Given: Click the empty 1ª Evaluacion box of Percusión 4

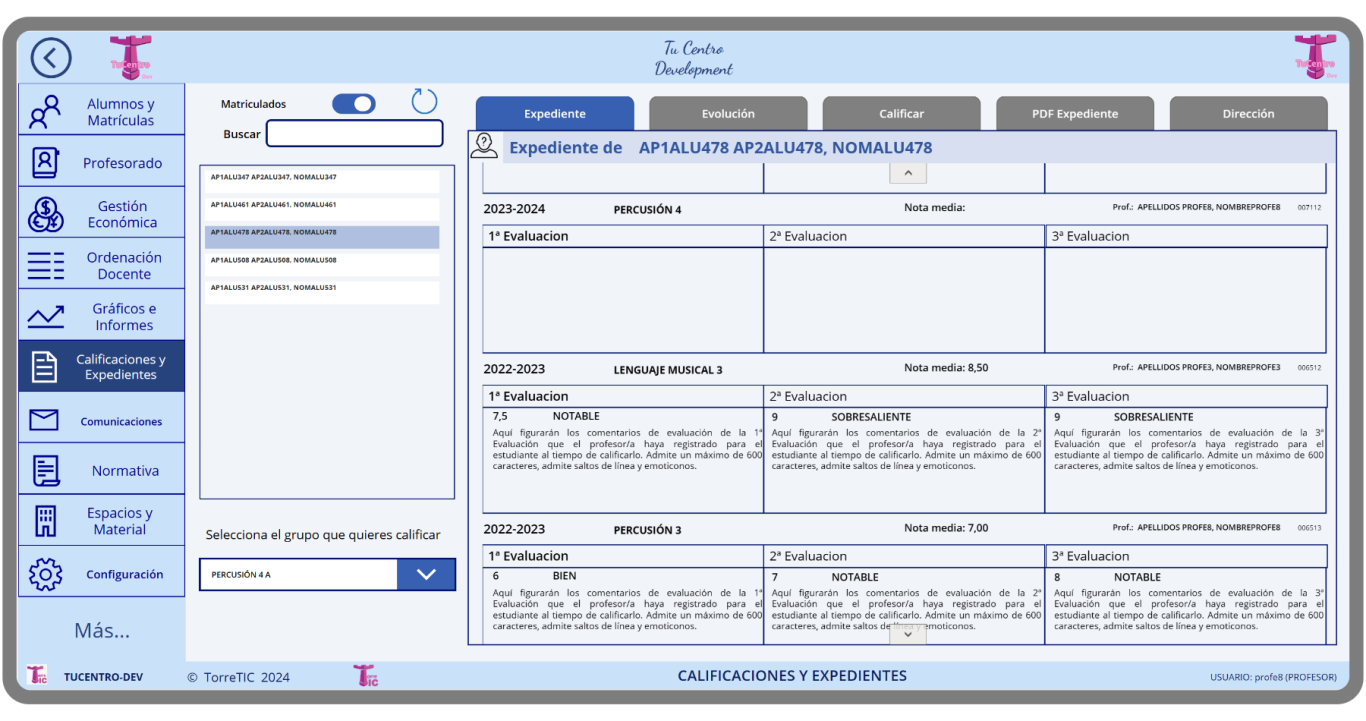Looking at the screenshot, I should pyautogui.click(x=623, y=300).
